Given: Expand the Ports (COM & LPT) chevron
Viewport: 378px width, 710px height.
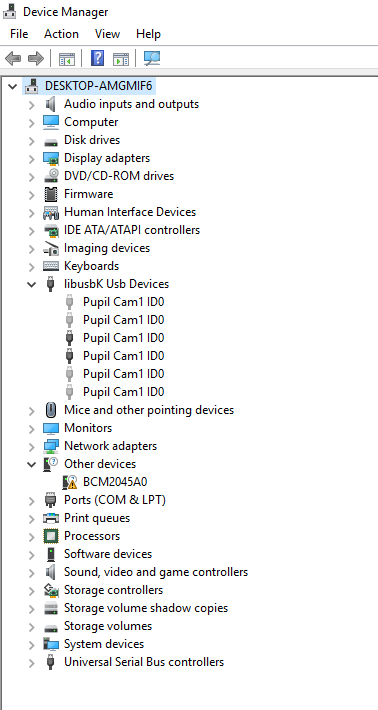Looking at the screenshot, I should click(x=31, y=501).
